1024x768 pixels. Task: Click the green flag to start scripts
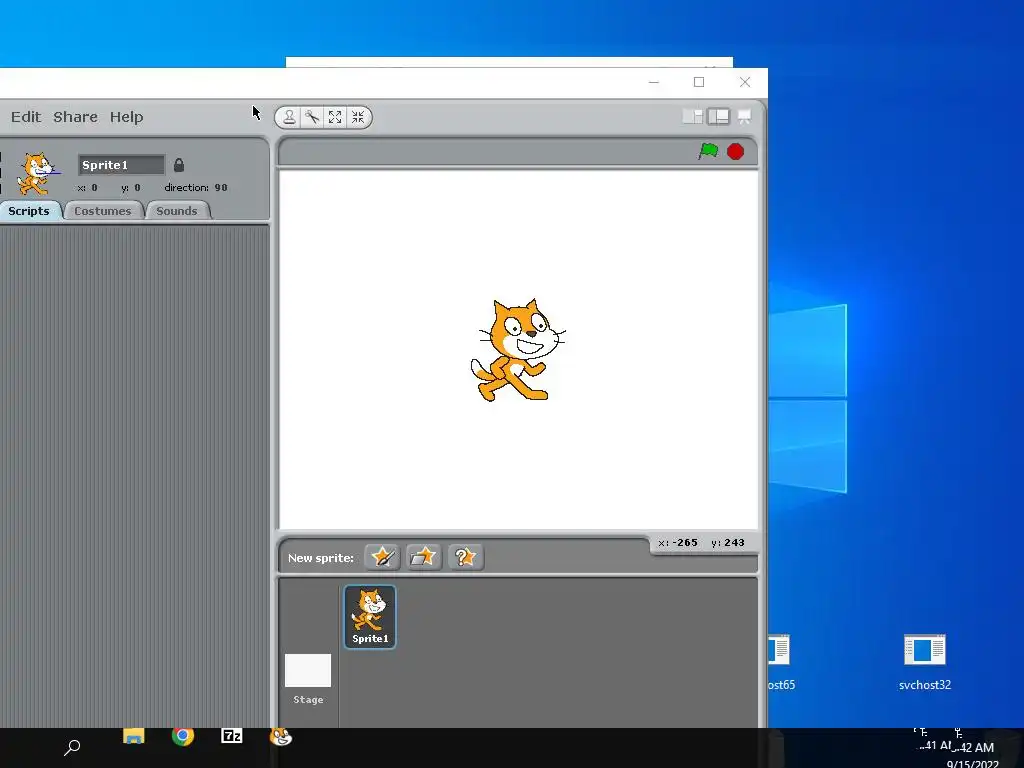(708, 152)
